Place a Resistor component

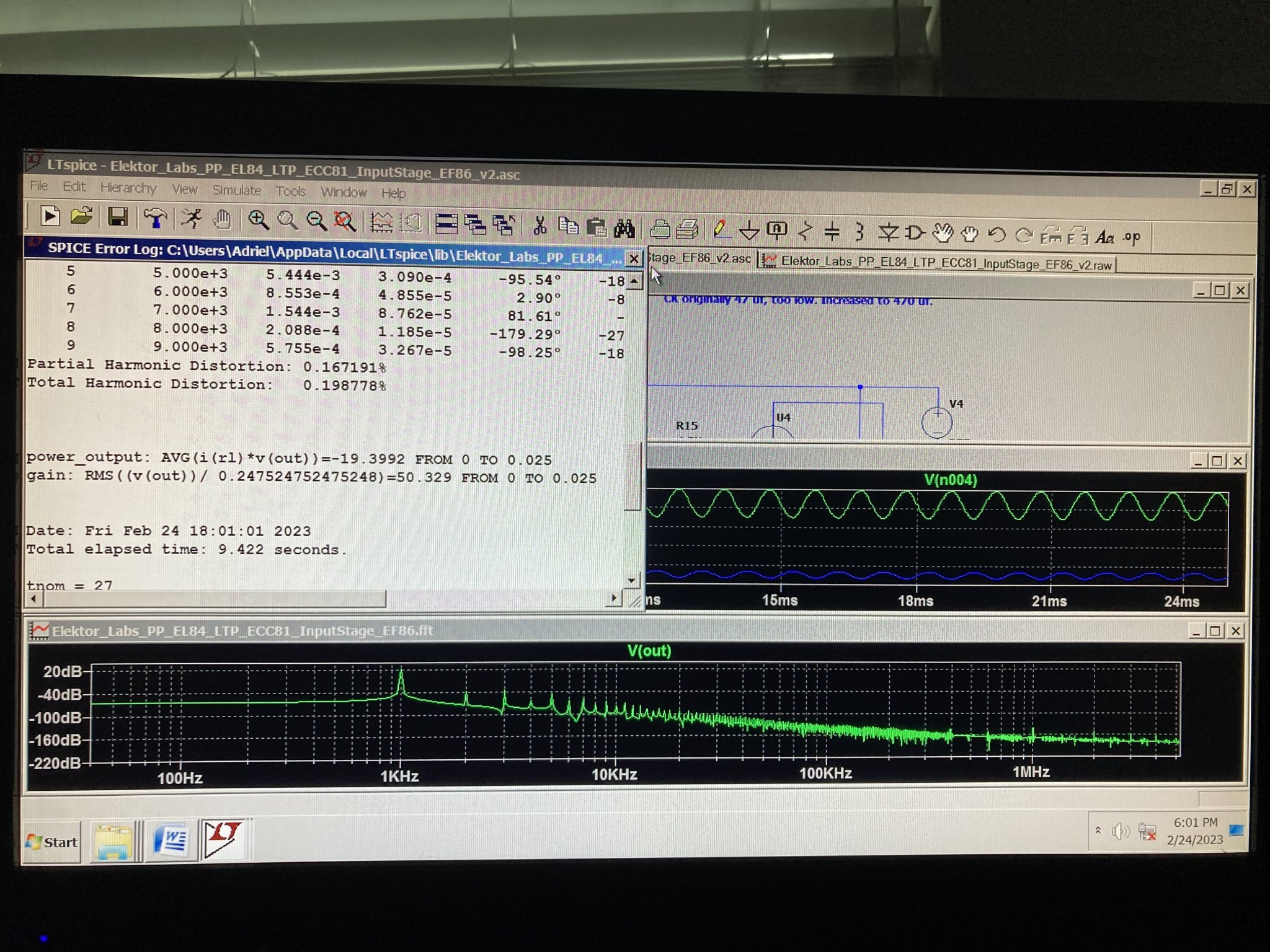805,232
